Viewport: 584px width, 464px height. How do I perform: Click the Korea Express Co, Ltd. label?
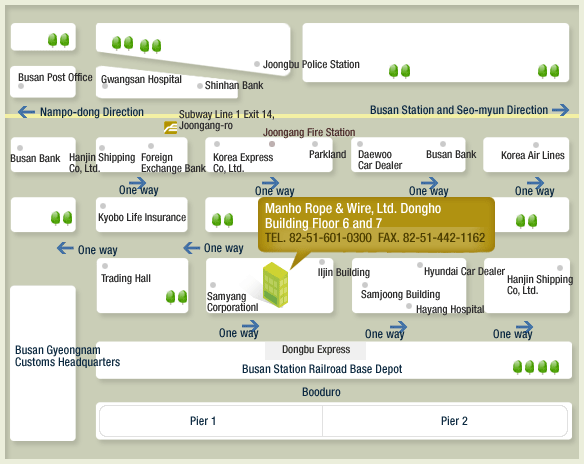click(x=243, y=163)
